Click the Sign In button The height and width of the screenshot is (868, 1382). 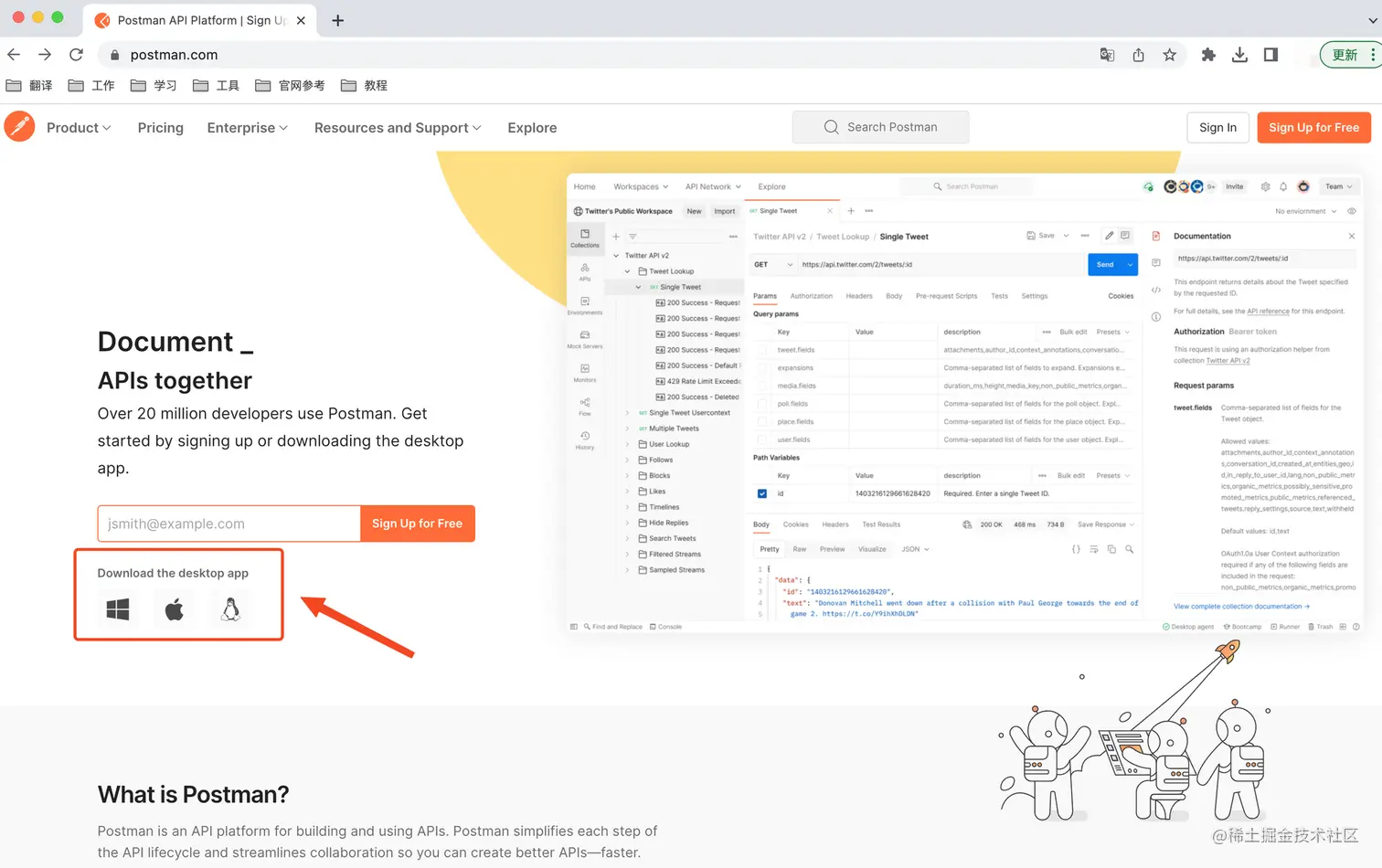coord(1217,128)
